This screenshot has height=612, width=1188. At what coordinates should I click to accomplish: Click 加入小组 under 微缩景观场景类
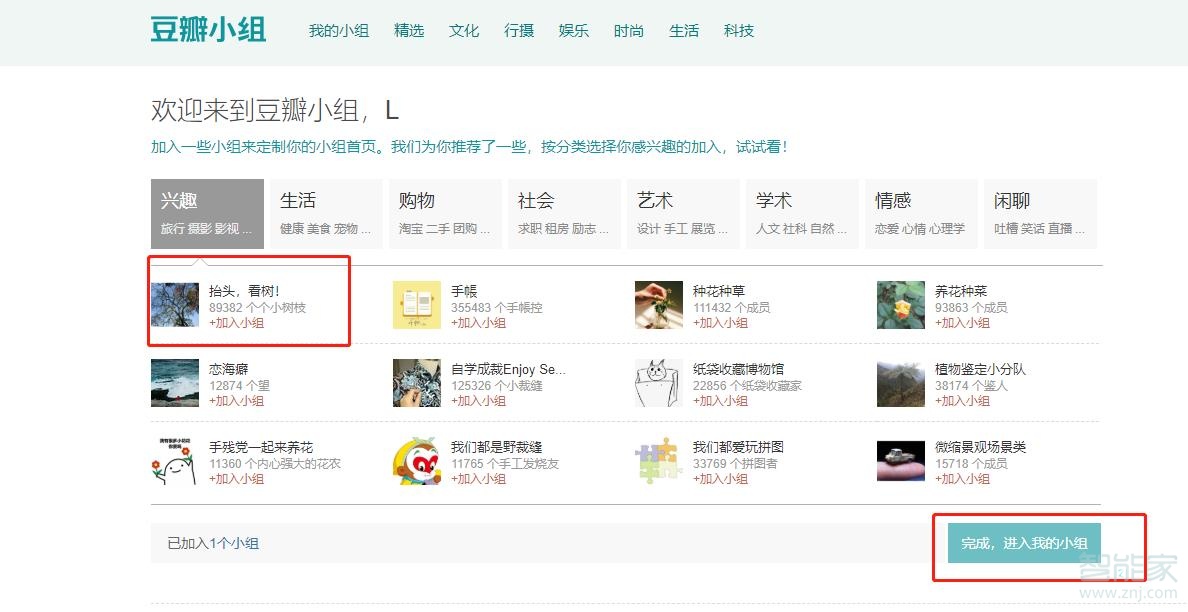click(x=962, y=478)
